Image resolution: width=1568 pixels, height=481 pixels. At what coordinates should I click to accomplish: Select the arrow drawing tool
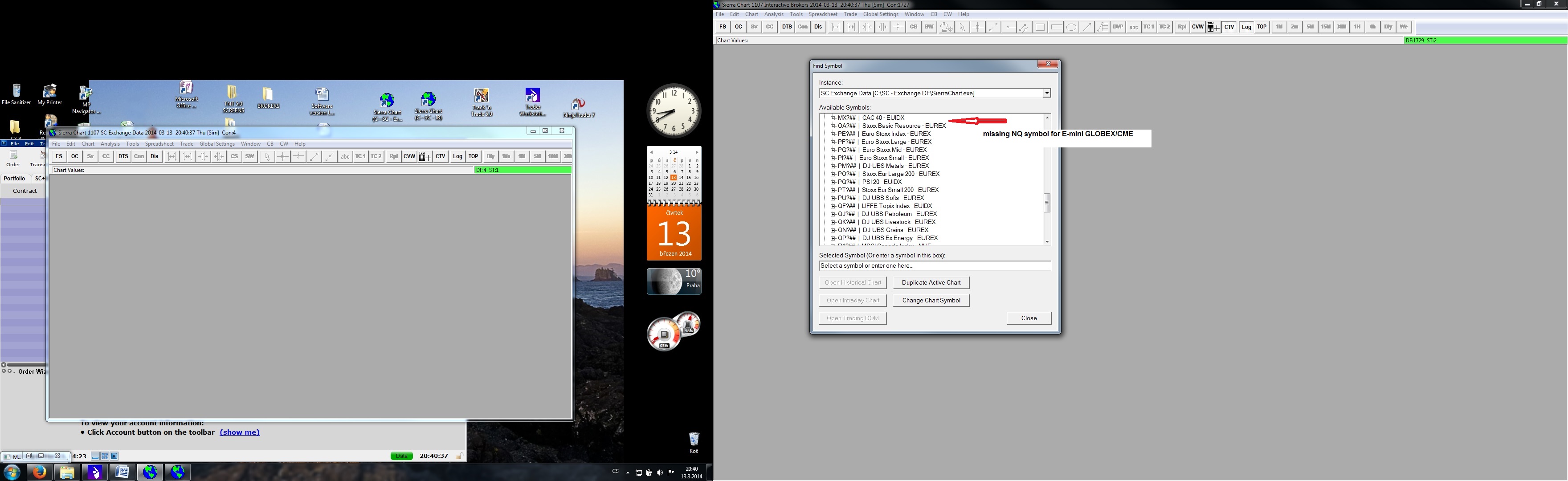coord(1086,27)
